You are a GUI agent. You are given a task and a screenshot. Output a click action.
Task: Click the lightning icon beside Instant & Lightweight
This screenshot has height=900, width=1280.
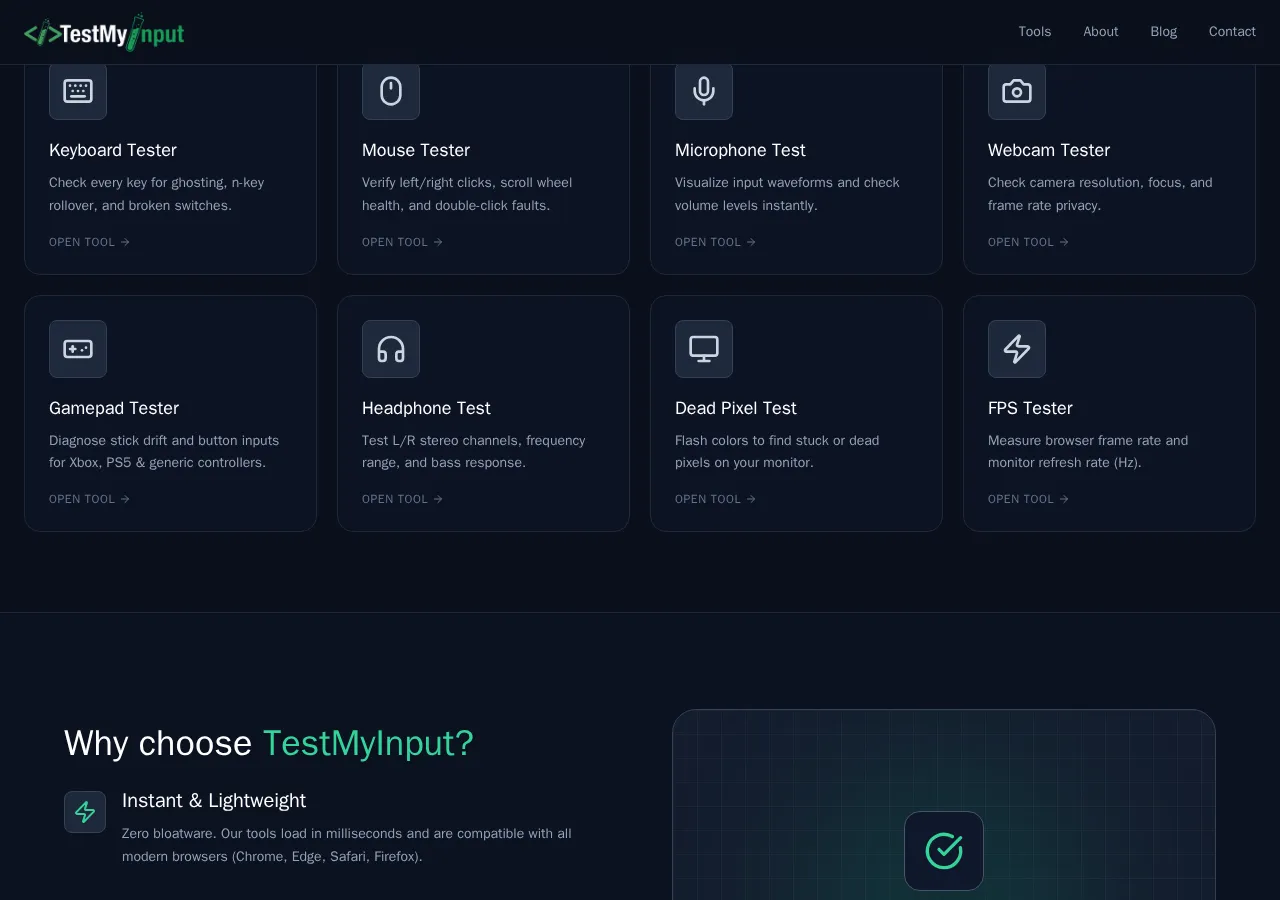[85, 812]
